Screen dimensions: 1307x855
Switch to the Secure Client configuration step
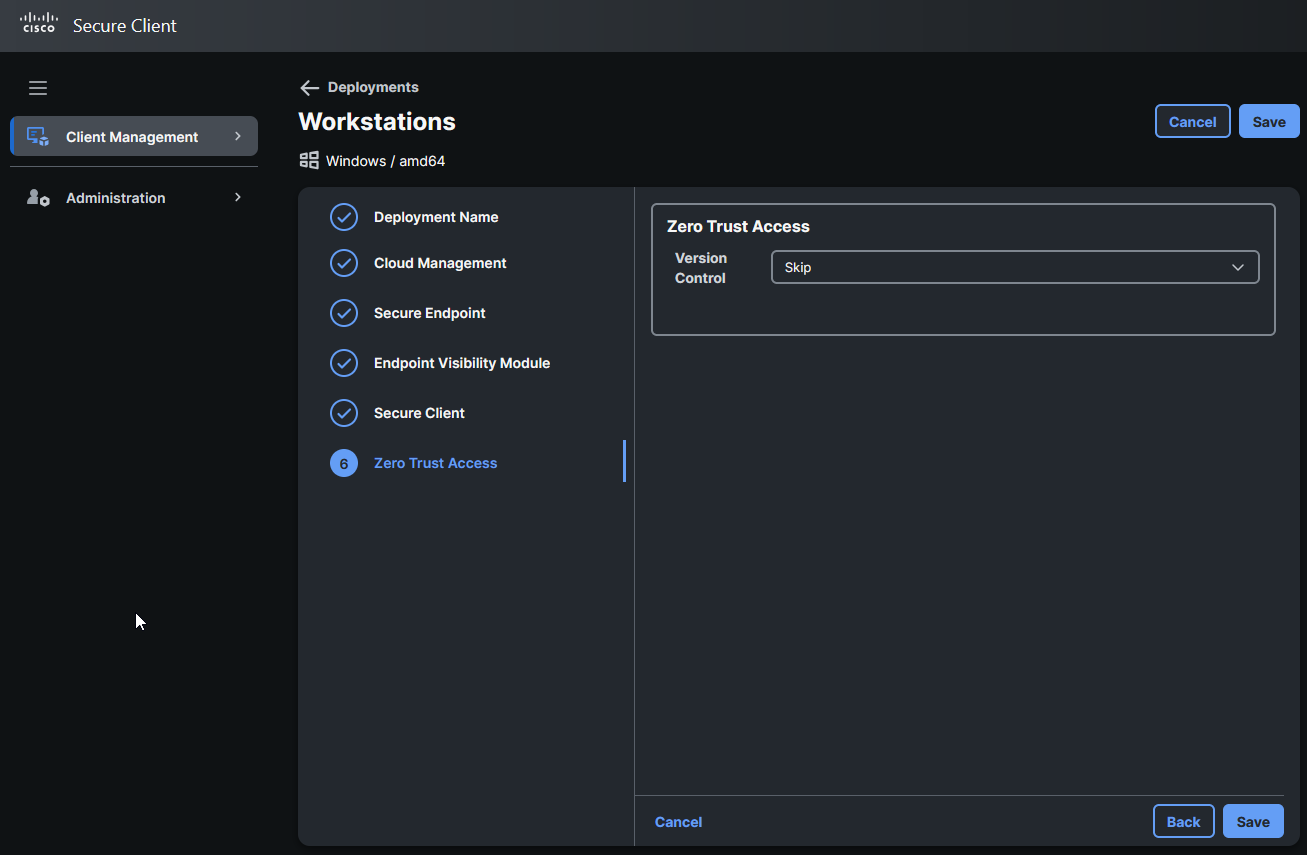click(419, 413)
